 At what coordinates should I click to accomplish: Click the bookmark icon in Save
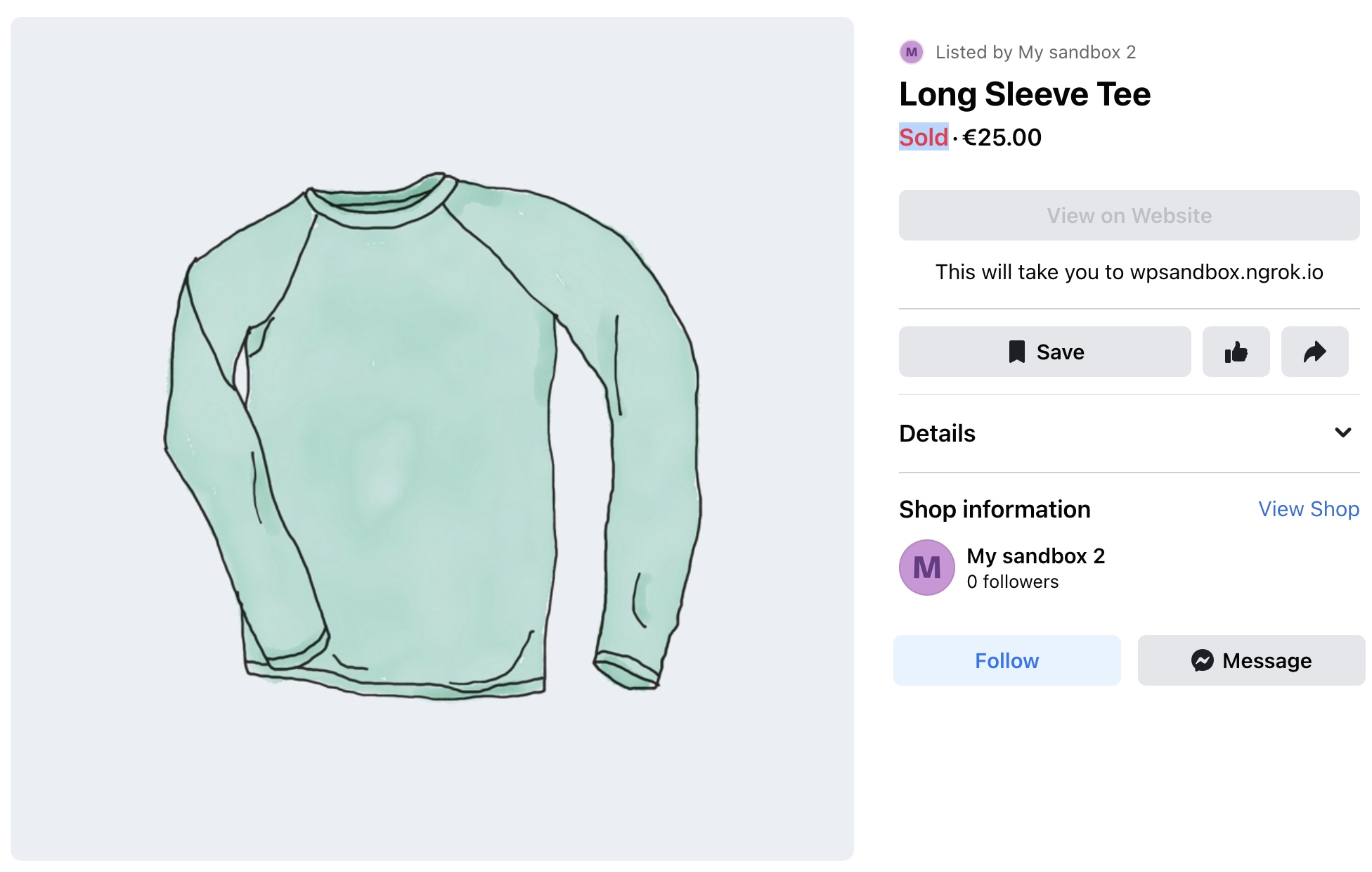[x=1016, y=352]
